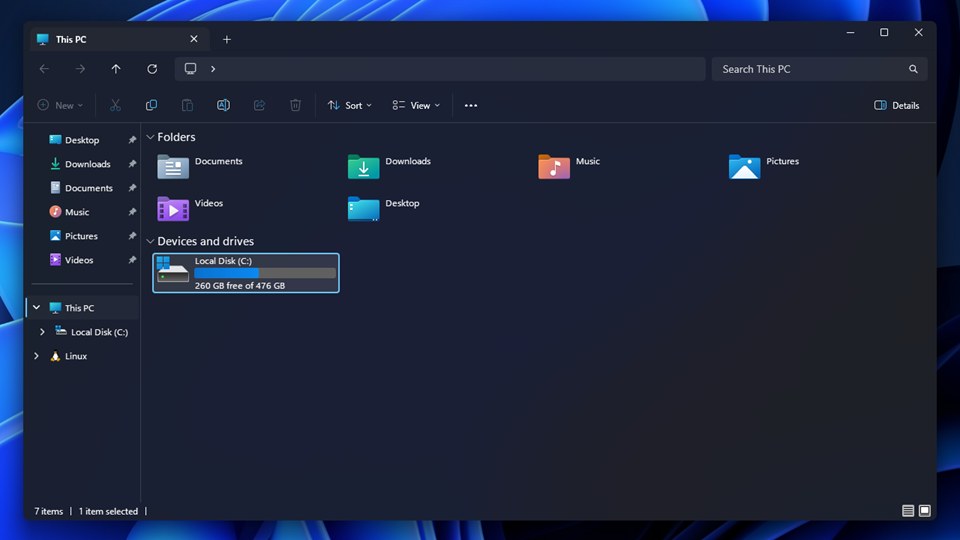Screen dimensions: 960x540
Task: Select Local Disk (C:) drive usage bar
Action: pyautogui.click(x=264, y=273)
